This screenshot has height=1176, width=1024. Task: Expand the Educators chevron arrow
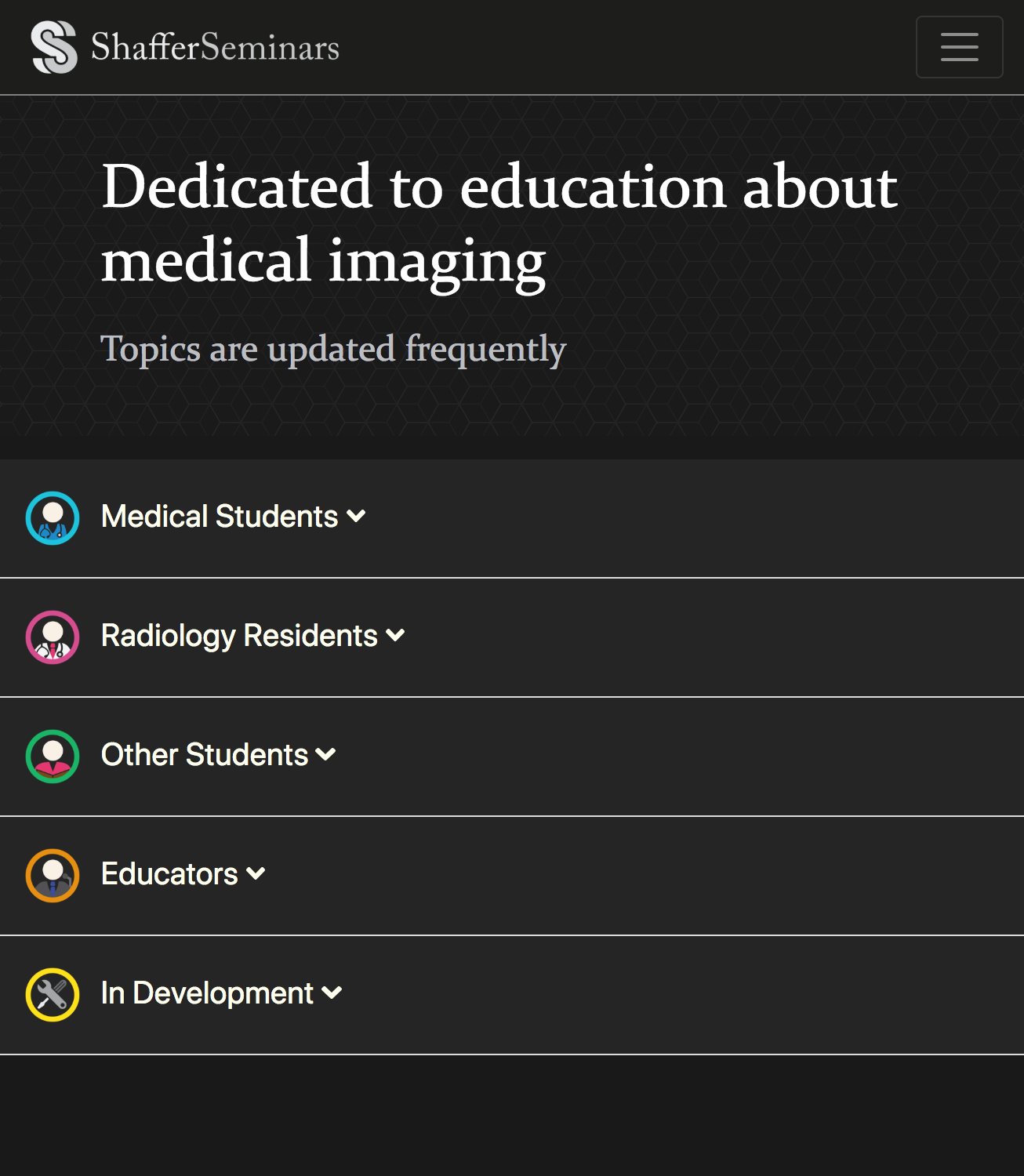coord(256,874)
